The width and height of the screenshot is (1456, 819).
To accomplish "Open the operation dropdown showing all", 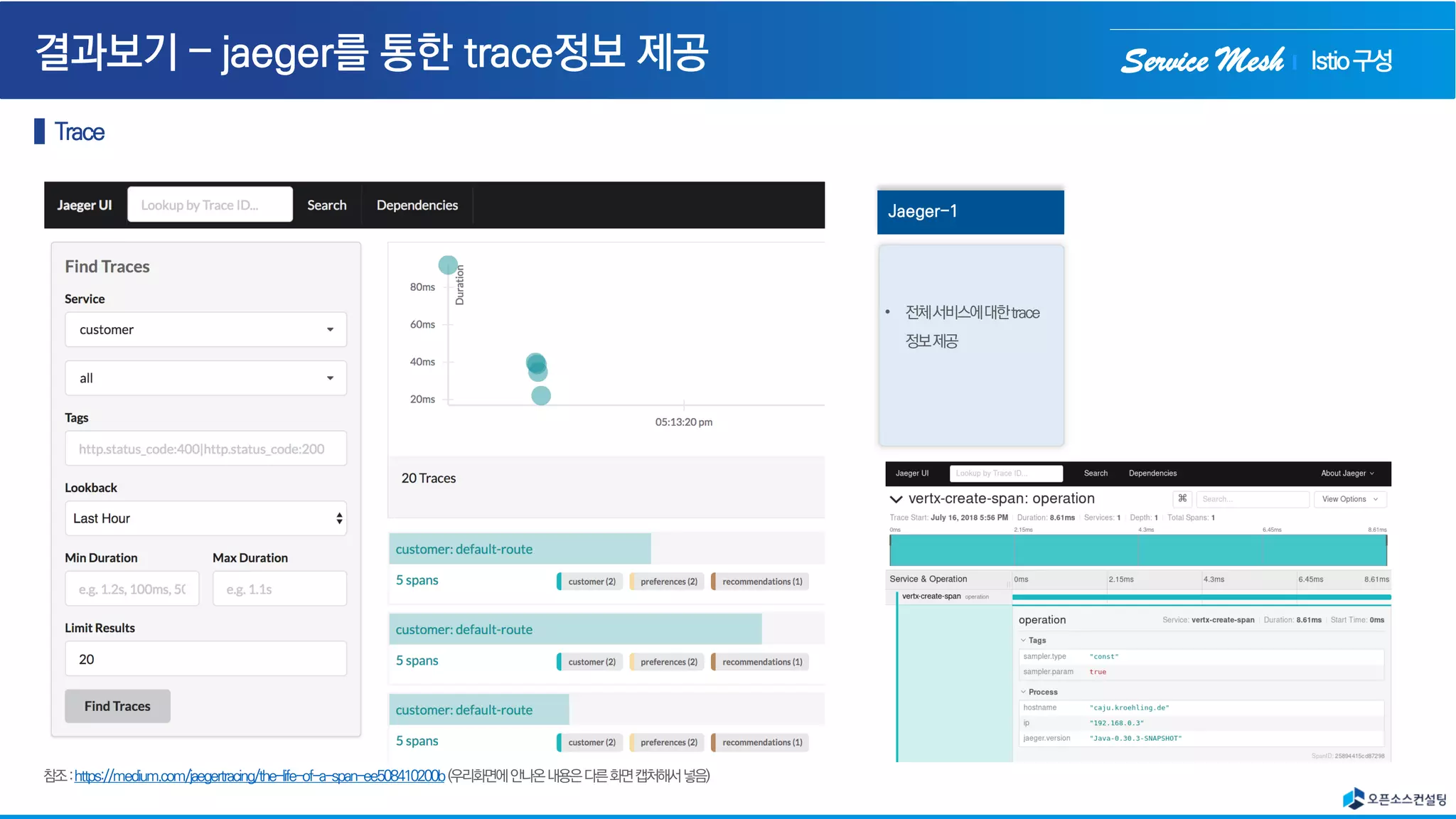I will (205, 378).
